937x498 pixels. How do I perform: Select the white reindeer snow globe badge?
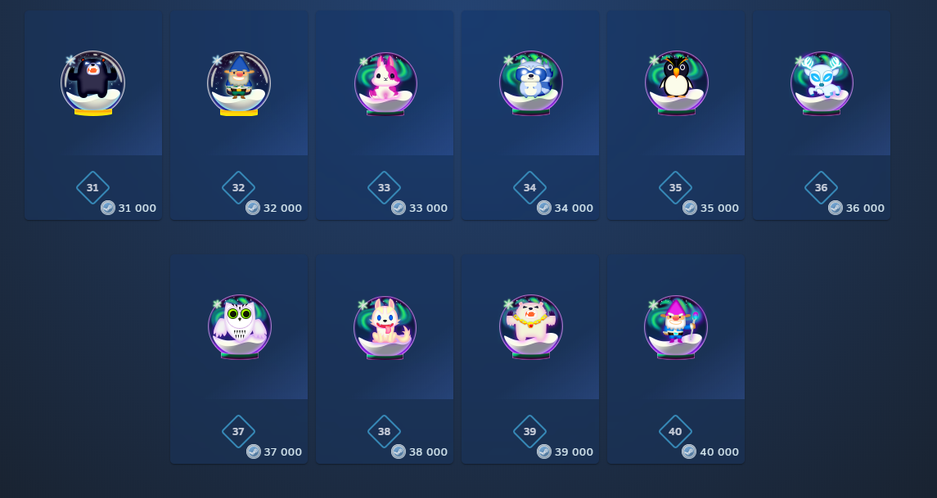pos(822,84)
